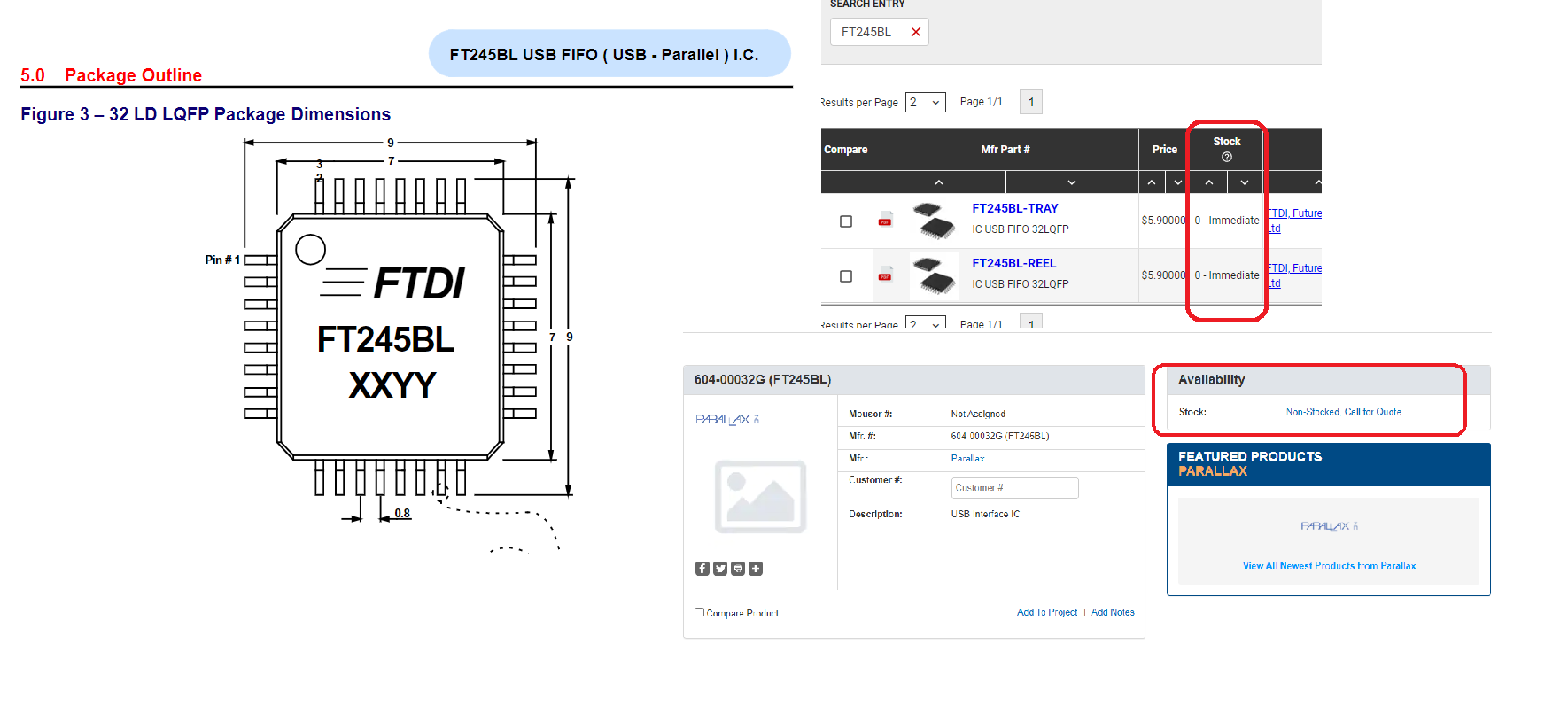The image size is (1568, 721).
Task: Open the PDF datasheet icon for FT245BL-REEL
Action: click(x=884, y=276)
